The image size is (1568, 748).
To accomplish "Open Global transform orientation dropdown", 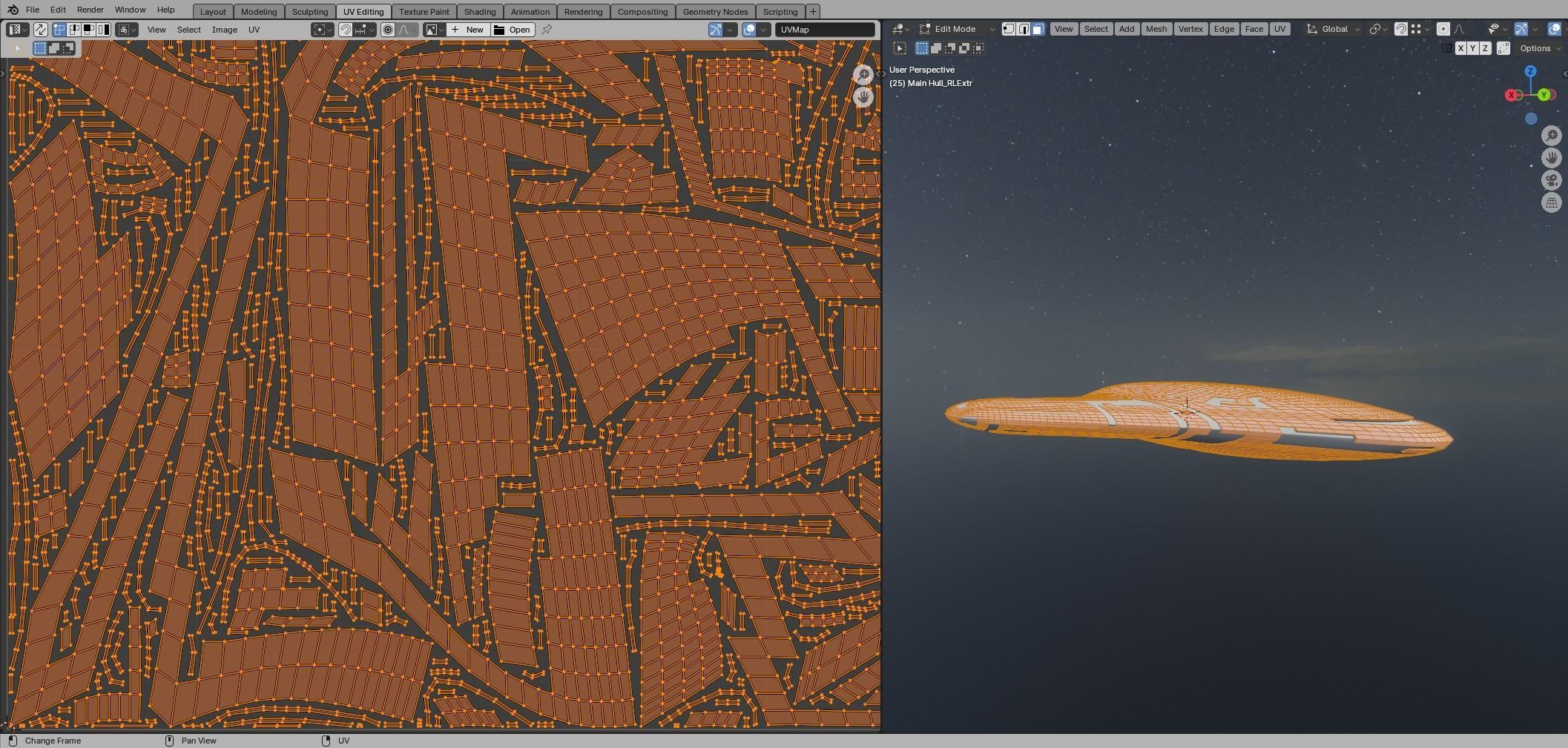I will click(x=1334, y=29).
